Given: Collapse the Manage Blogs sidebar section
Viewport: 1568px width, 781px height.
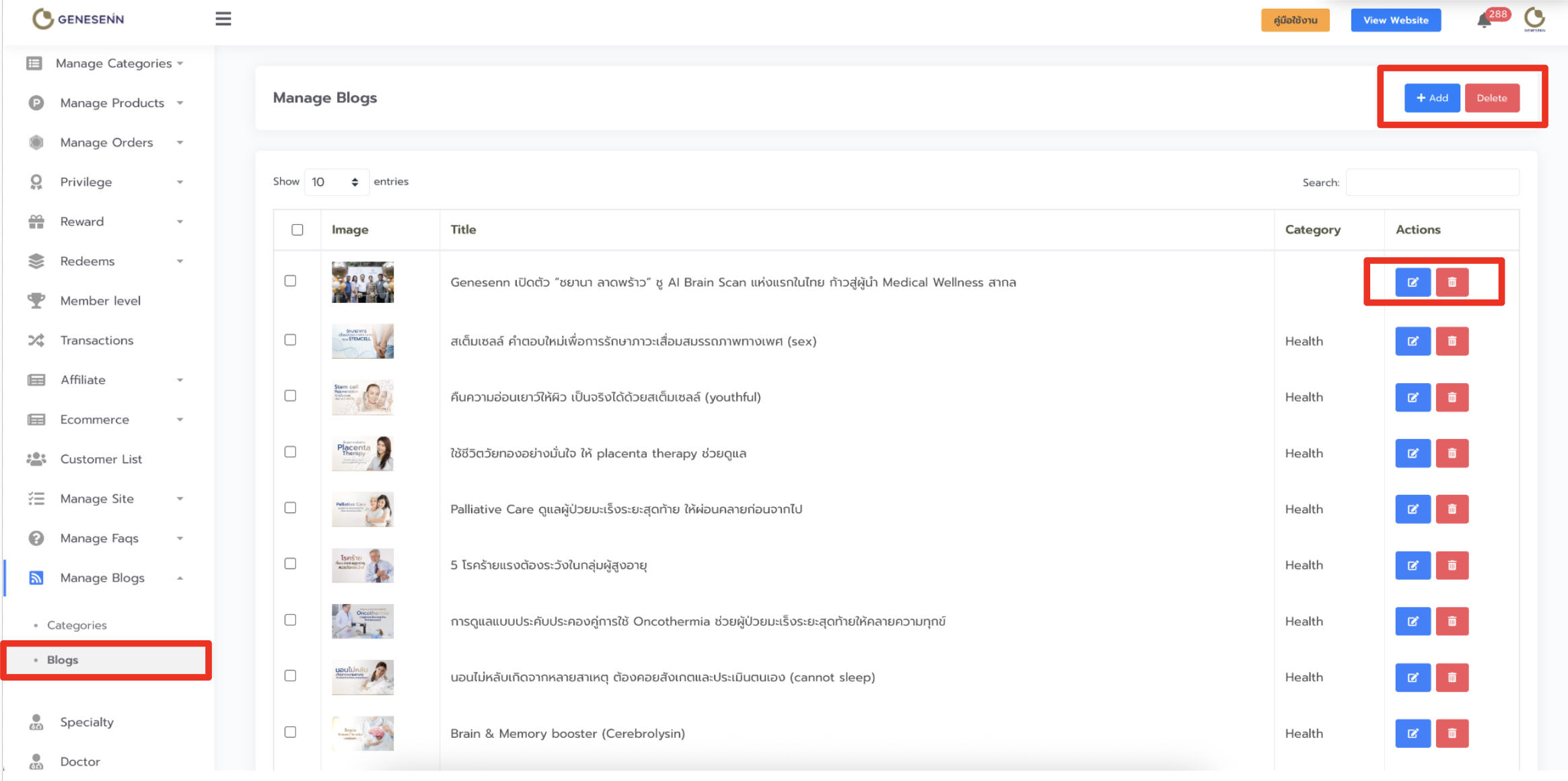Looking at the screenshot, I should click(102, 578).
